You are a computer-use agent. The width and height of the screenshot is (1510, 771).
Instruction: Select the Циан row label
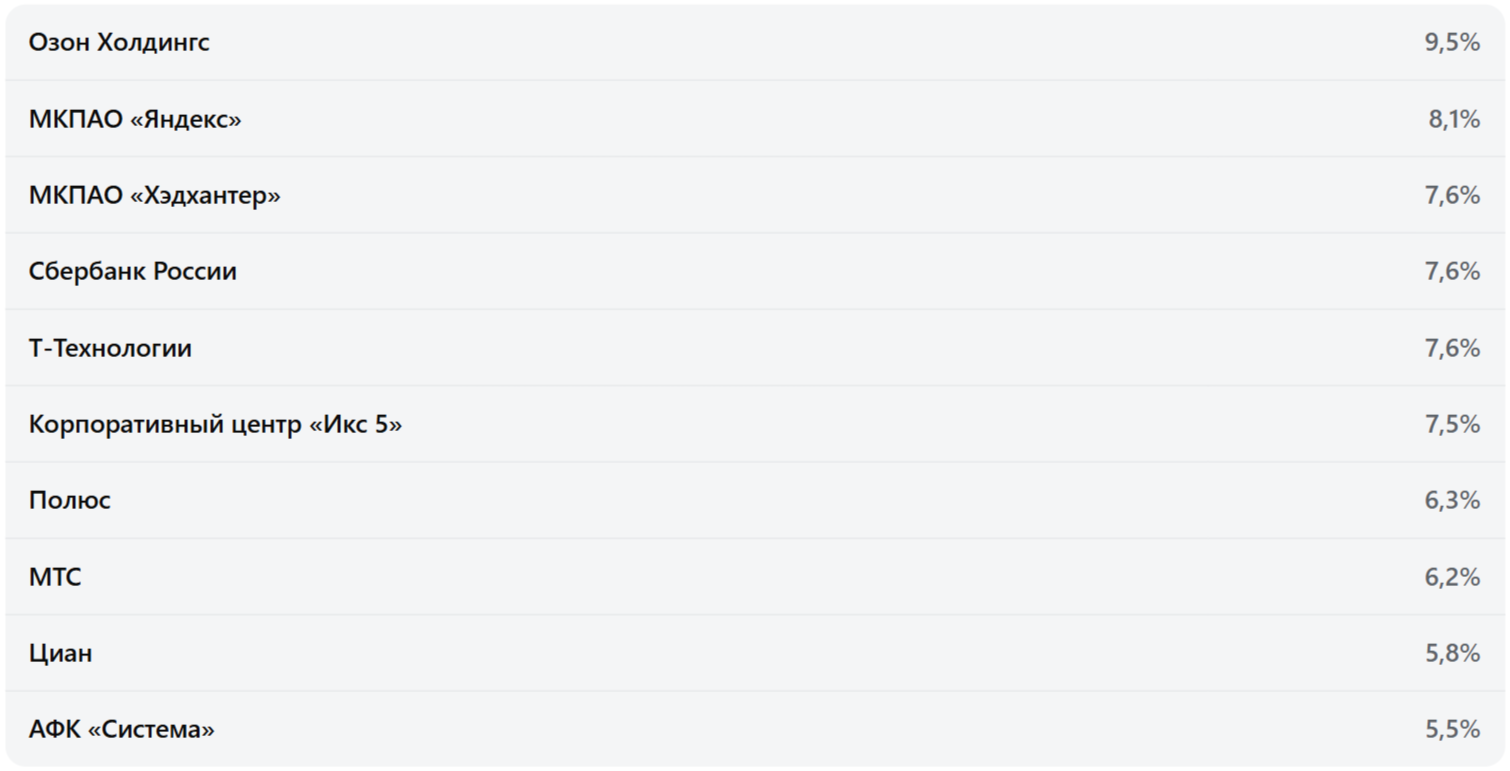tap(60, 654)
